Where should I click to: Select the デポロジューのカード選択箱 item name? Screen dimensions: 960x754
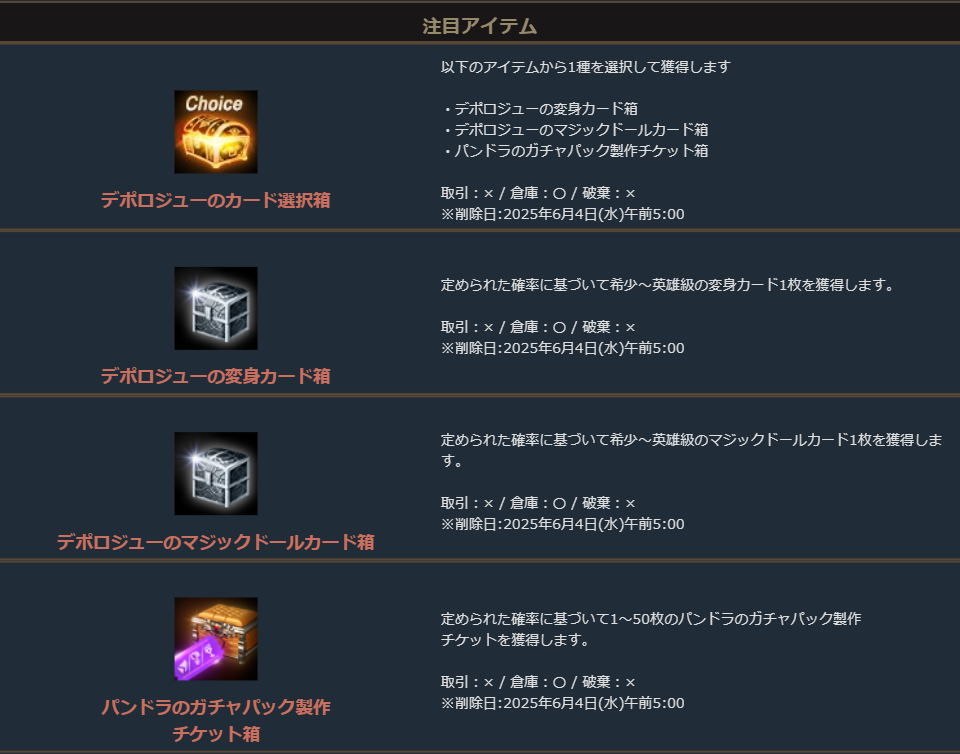(216, 200)
